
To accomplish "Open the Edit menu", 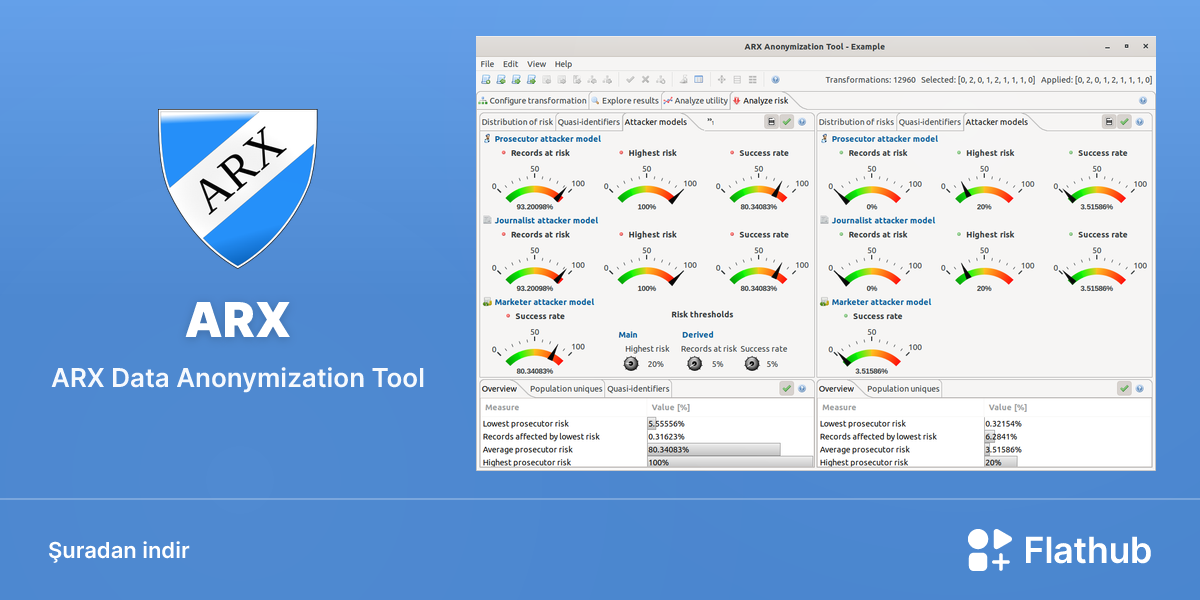I will pos(511,64).
